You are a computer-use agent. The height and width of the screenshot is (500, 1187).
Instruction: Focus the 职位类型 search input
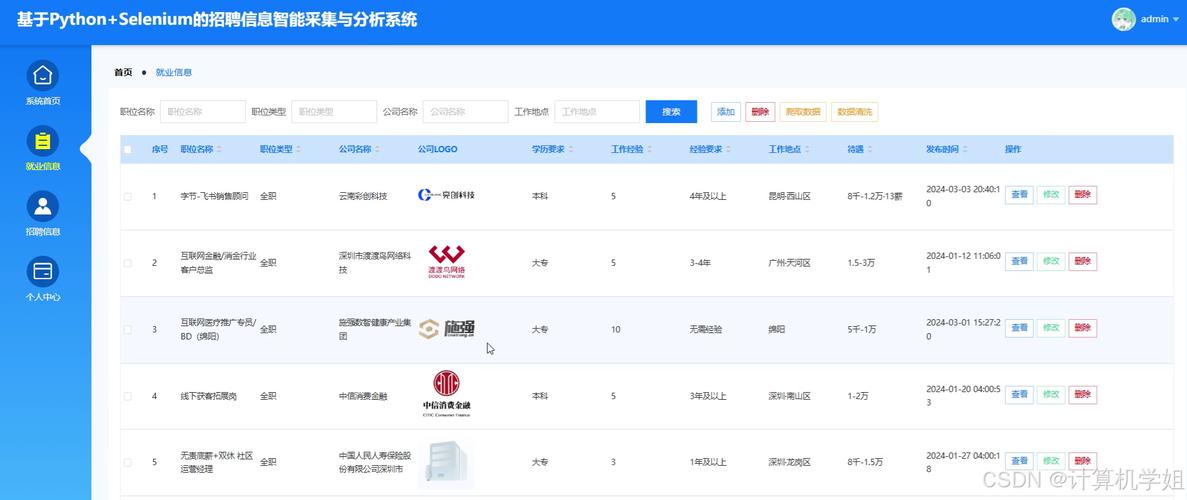point(334,111)
